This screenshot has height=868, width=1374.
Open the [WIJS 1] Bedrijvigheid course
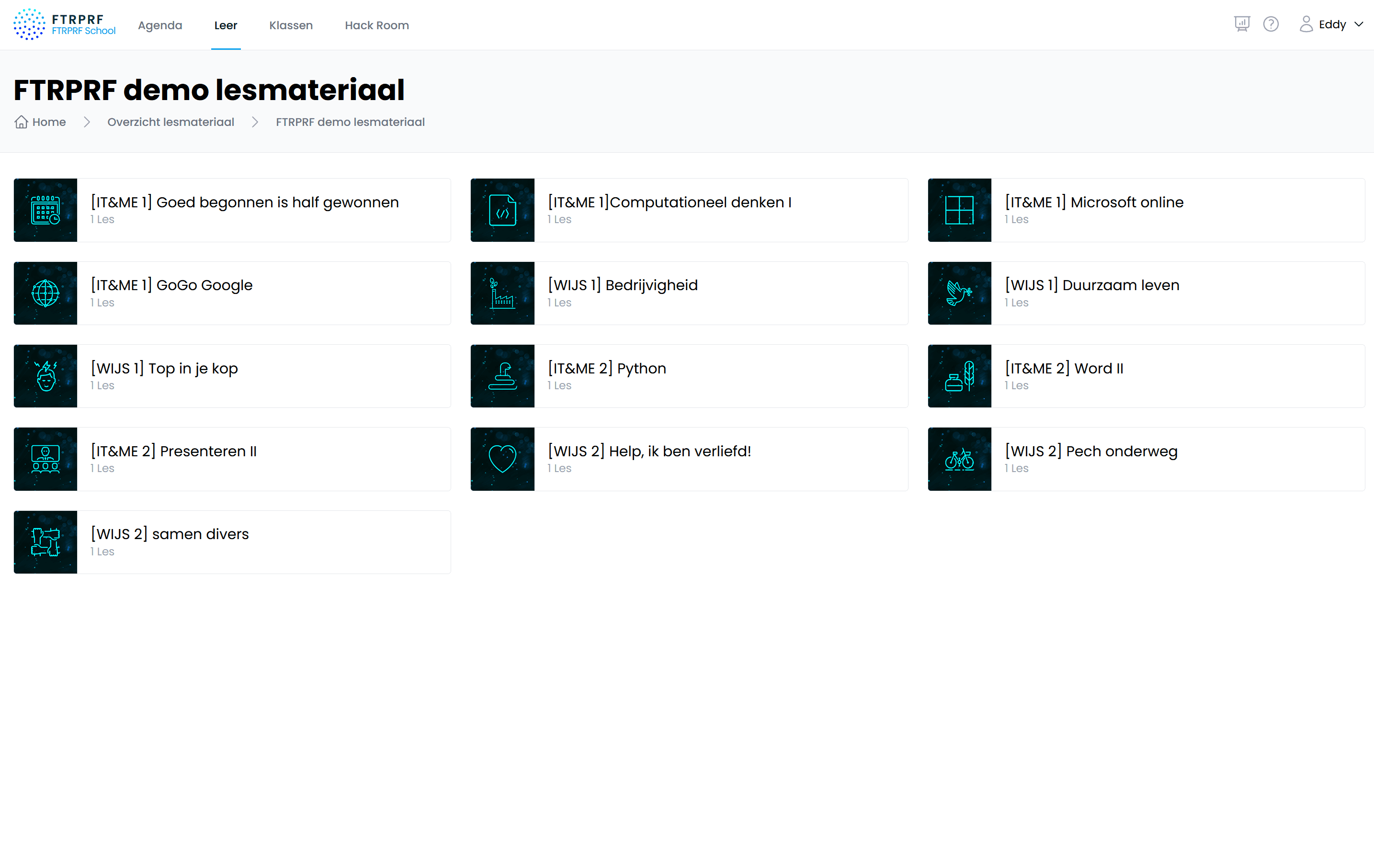pos(623,285)
